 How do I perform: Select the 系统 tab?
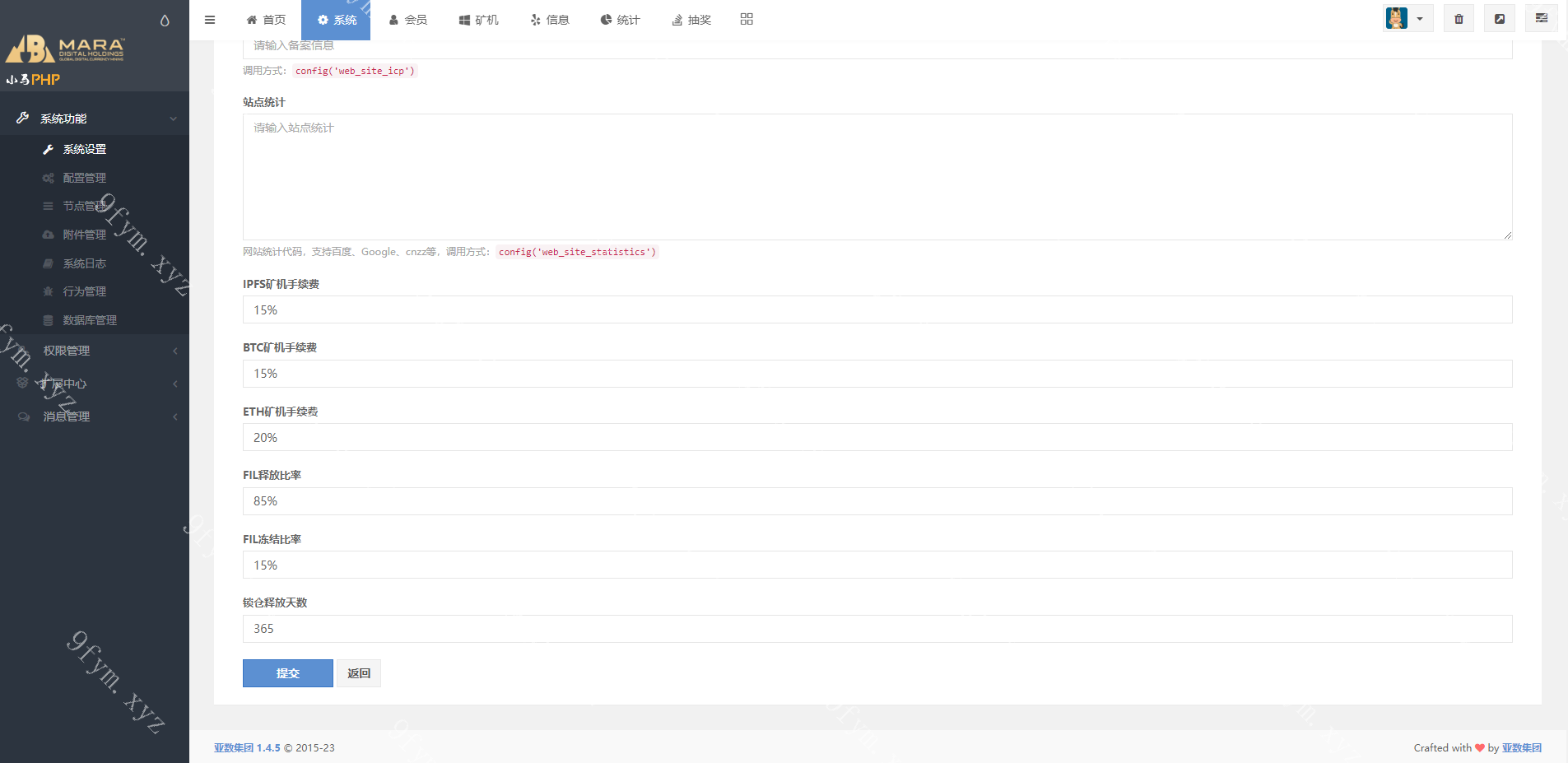[x=337, y=20]
